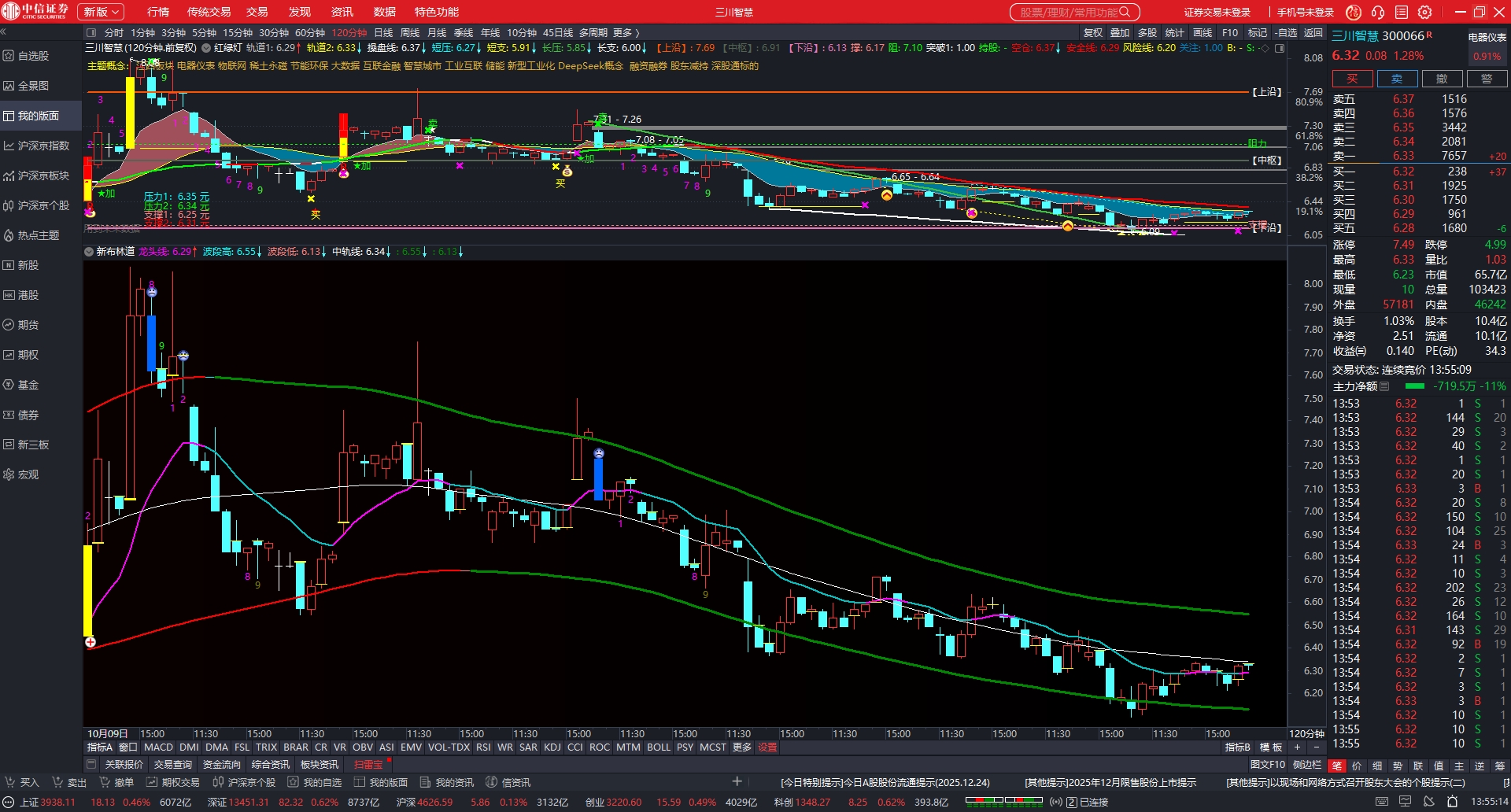This screenshot has width=1511, height=812.
Task: Click the customer service headset icon
Action: click(1377, 12)
